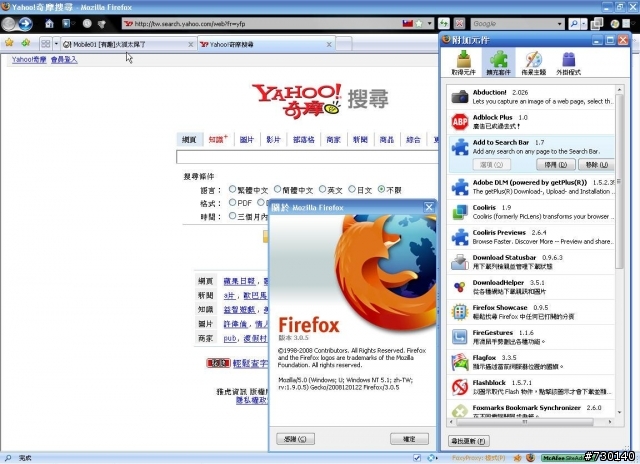640x464 pixels.
Task: Open the History clock icon
Action: tap(87, 24)
